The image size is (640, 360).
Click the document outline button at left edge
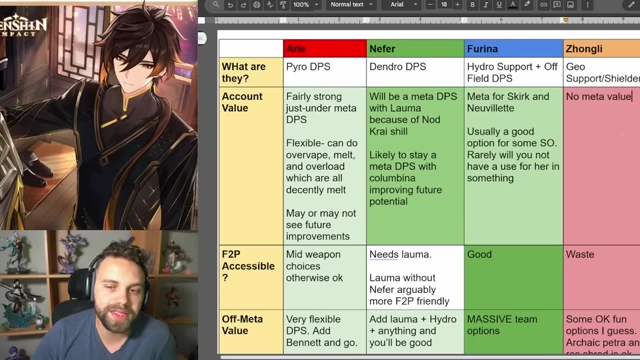[202, 38]
